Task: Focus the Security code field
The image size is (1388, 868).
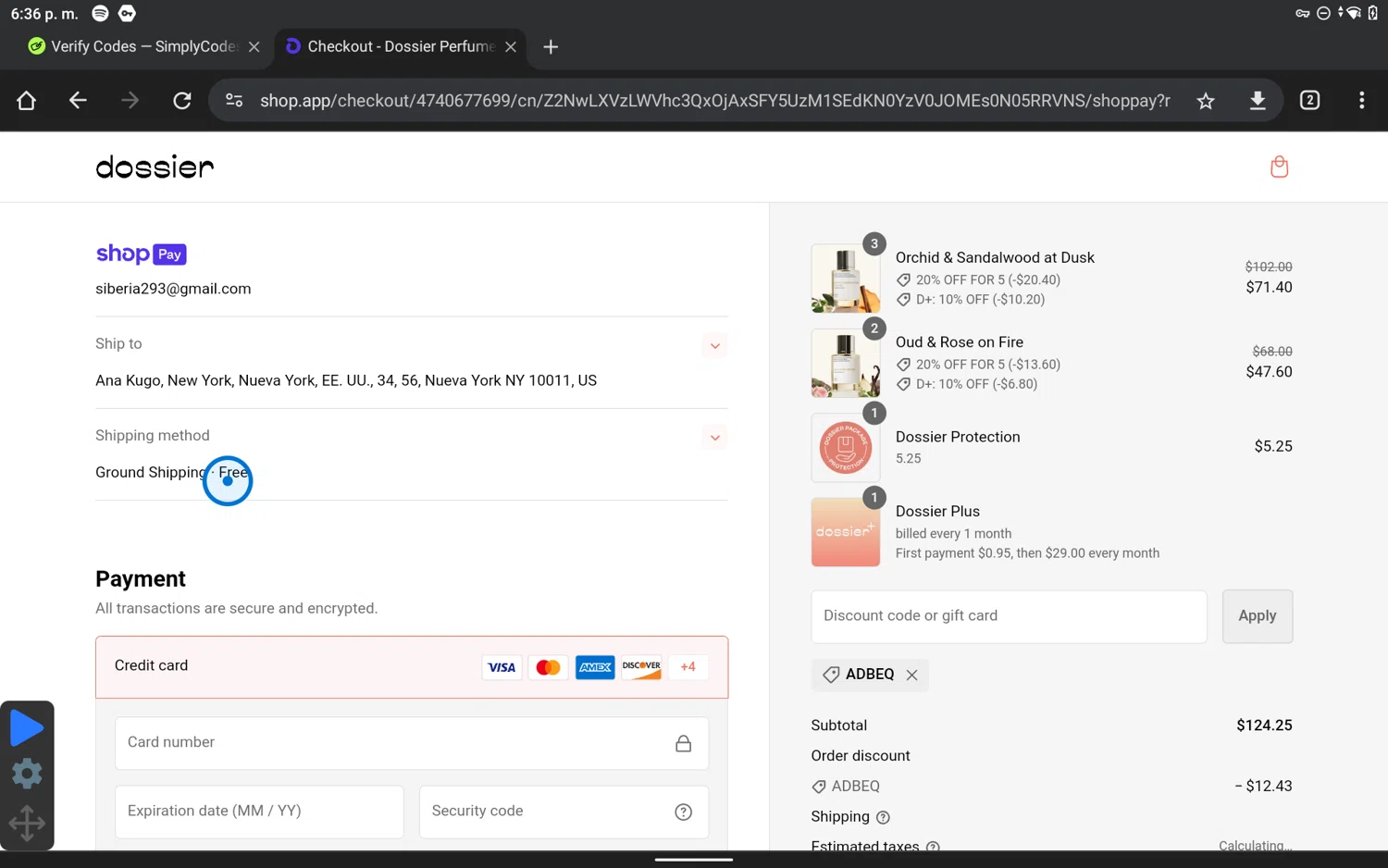Action: coord(564,812)
